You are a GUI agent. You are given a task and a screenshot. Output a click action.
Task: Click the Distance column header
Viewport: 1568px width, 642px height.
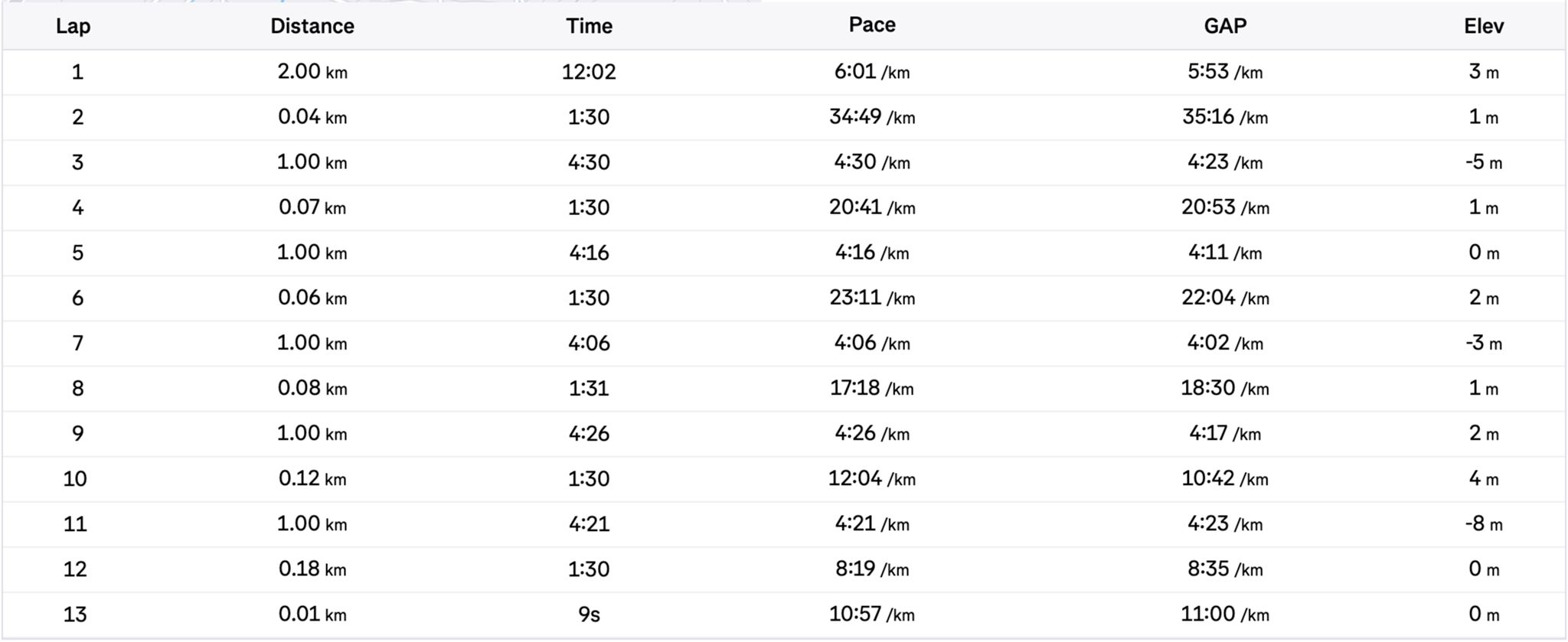312,26
